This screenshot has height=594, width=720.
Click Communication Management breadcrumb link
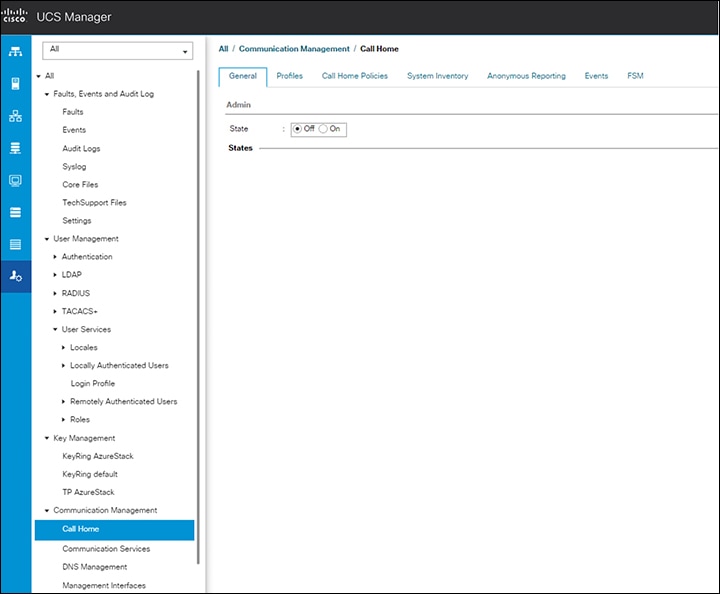294,49
